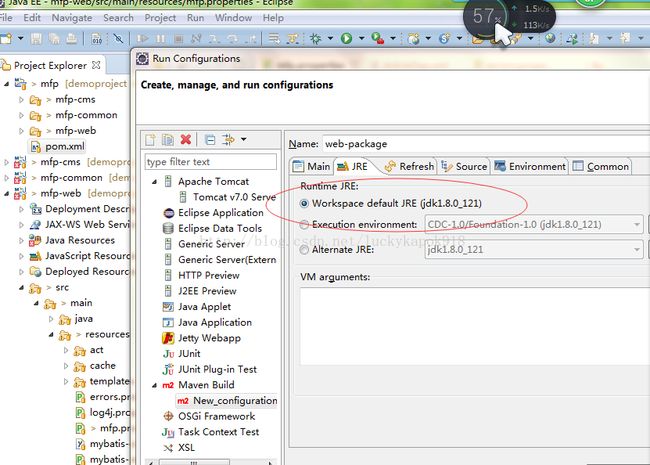Expand the mfp-common folder under mfp

(22, 116)
